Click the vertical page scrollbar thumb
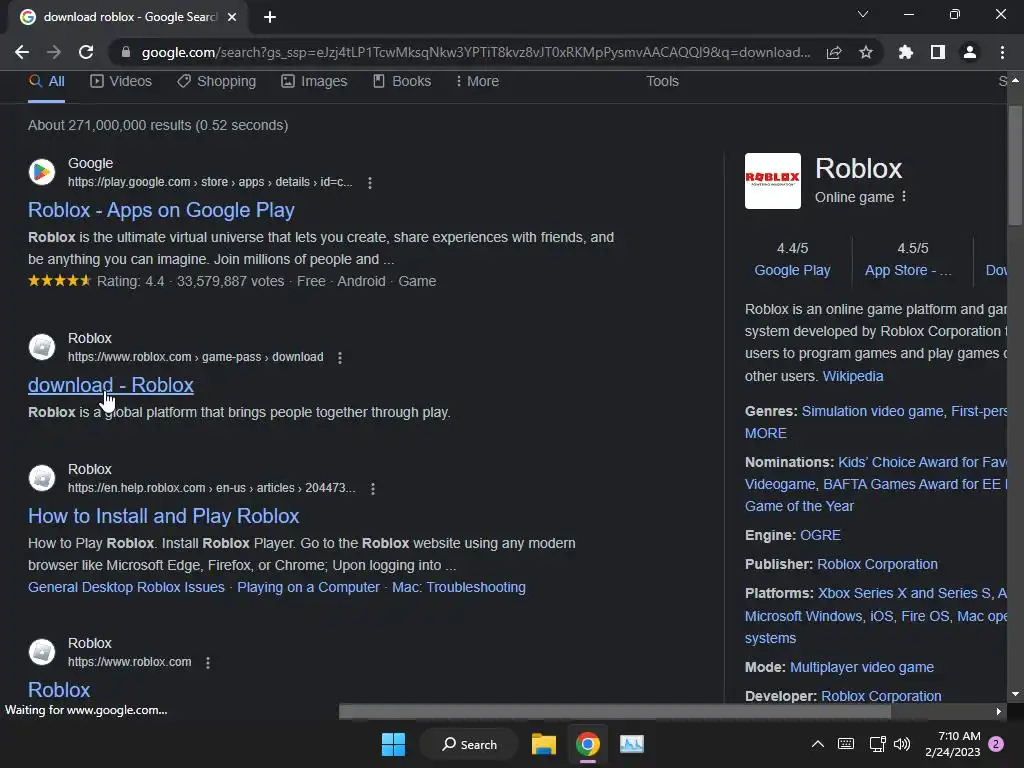The height and width of the screenshot is (768, 1024). pos(1015,165)
